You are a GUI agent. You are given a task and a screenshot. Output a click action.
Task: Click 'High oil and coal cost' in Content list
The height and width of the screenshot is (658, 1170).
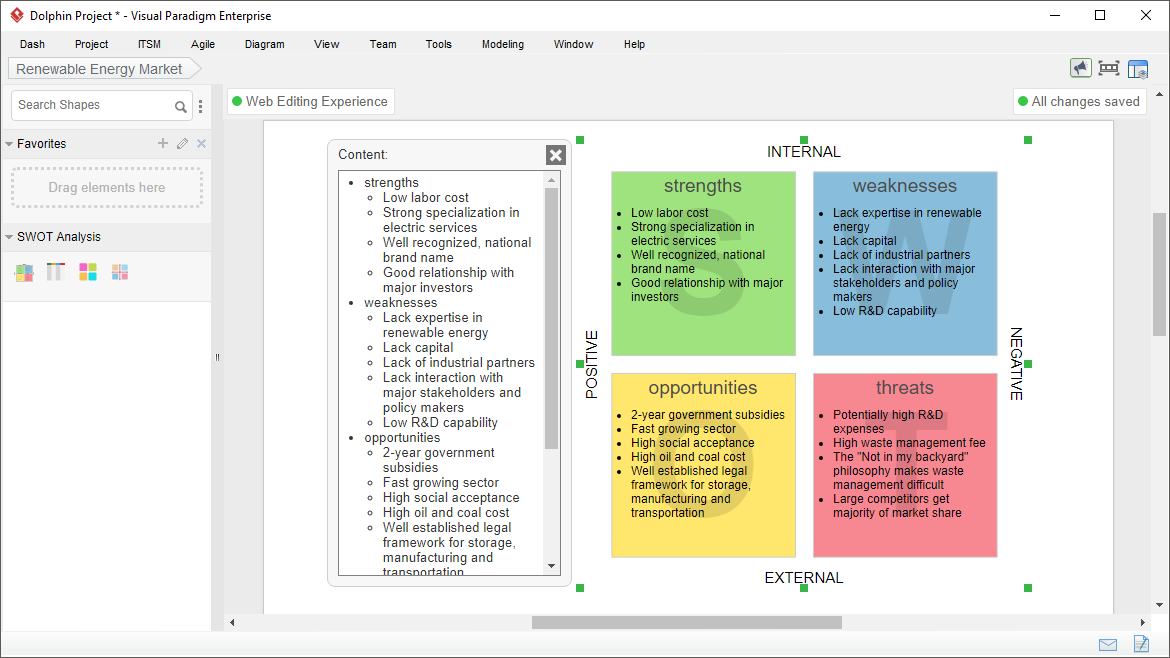click(445, 513)
